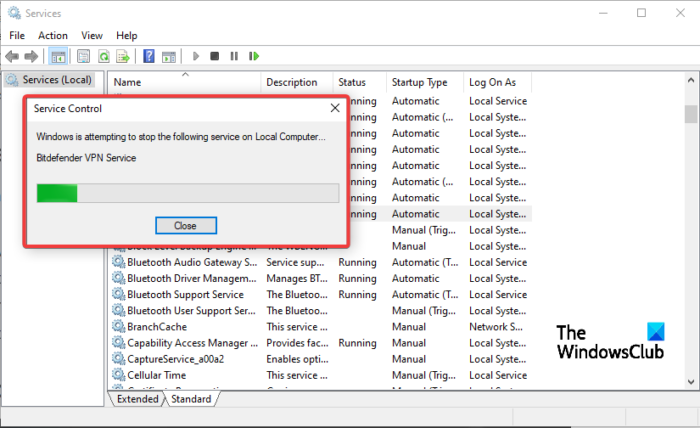
Task: Click the Show/Hide Console Tree toolbar icon
Action: point(58,57)
